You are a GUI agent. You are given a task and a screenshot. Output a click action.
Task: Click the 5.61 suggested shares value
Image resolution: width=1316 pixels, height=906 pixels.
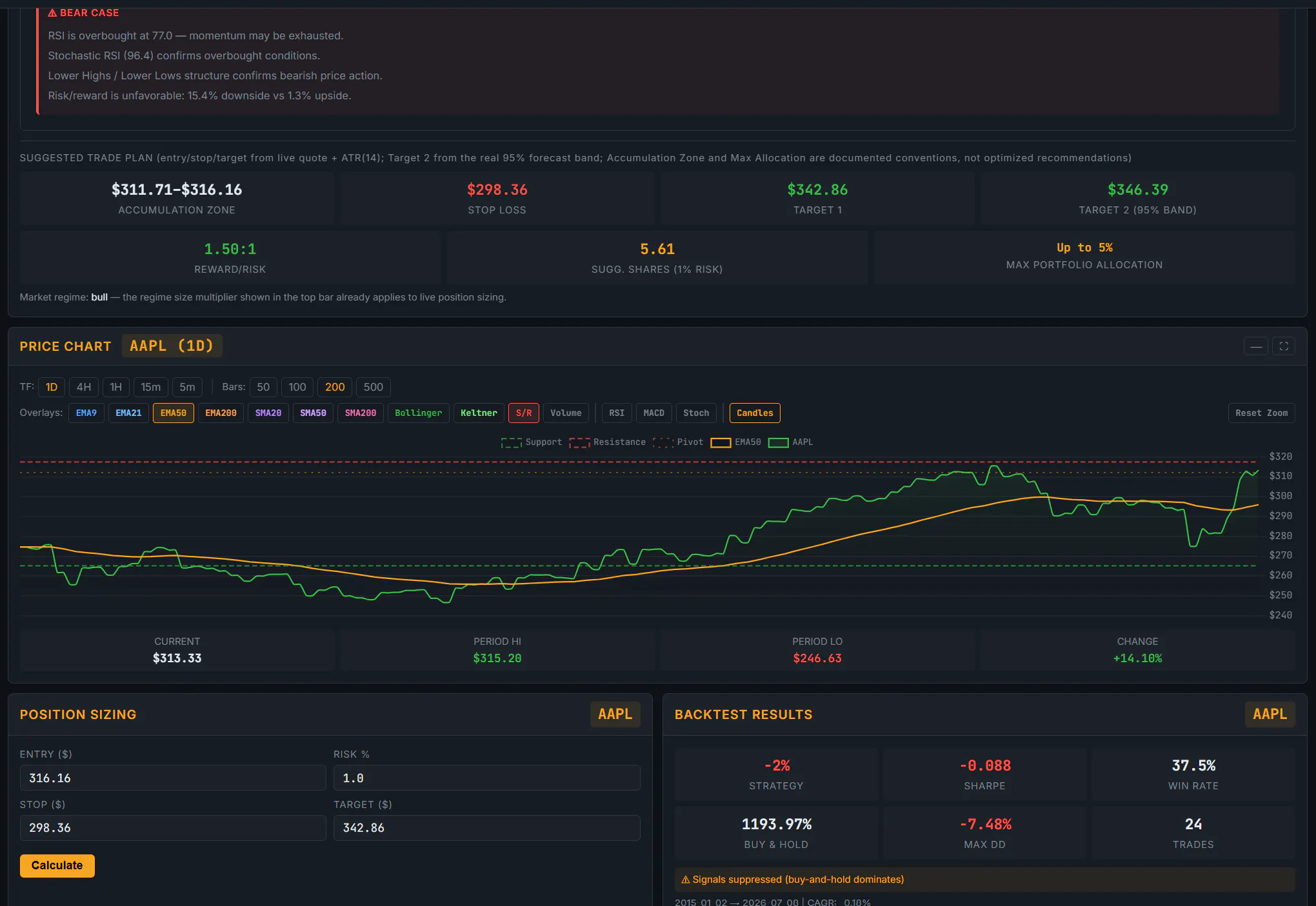click(657, 249)
